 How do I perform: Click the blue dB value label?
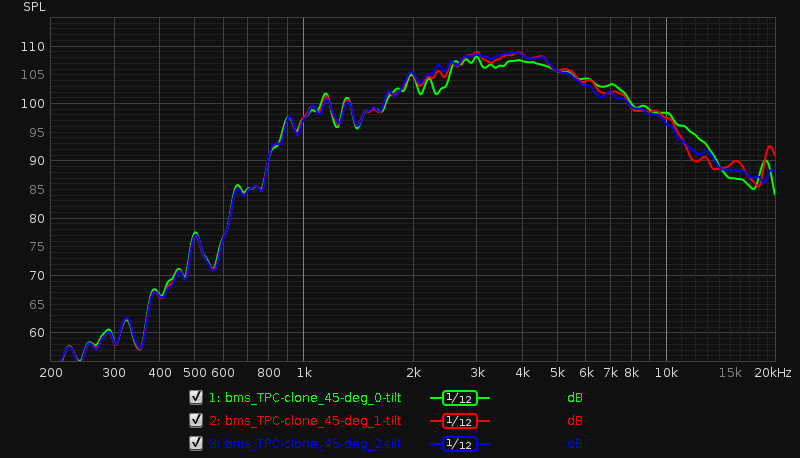click(x=575, y=444)
